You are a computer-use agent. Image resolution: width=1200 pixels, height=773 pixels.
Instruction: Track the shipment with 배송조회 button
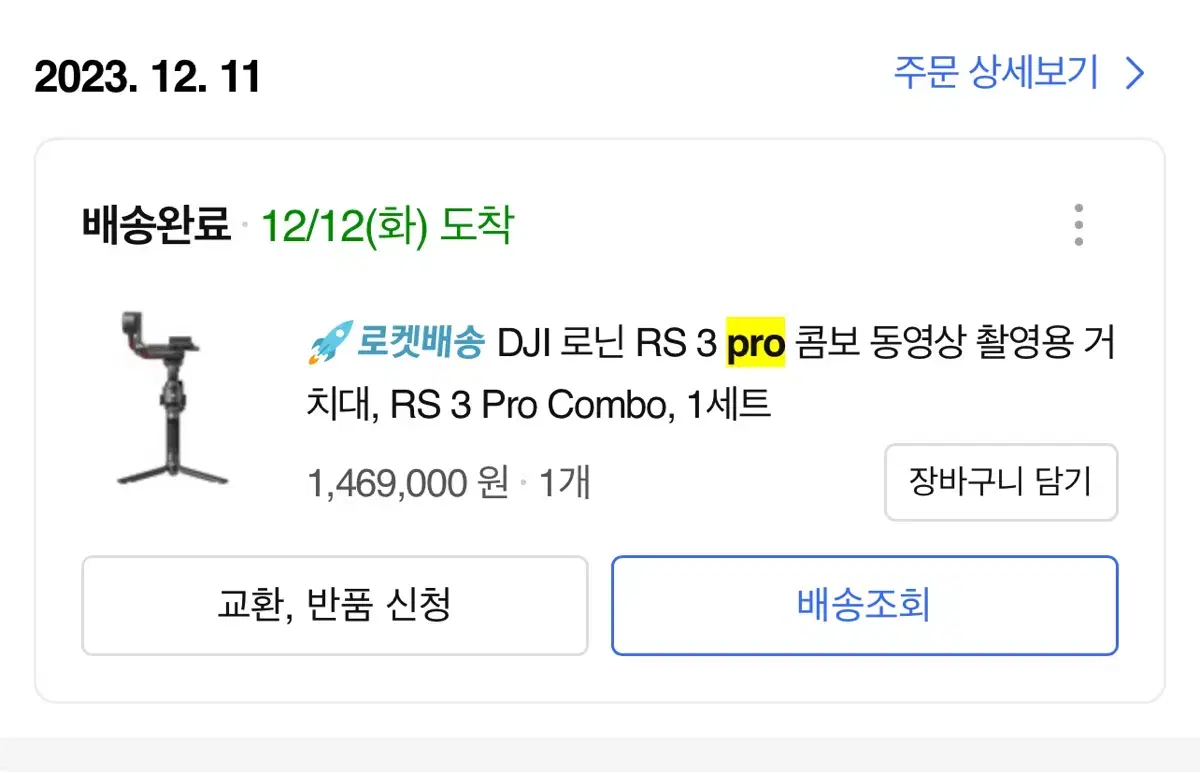(864, 605)
